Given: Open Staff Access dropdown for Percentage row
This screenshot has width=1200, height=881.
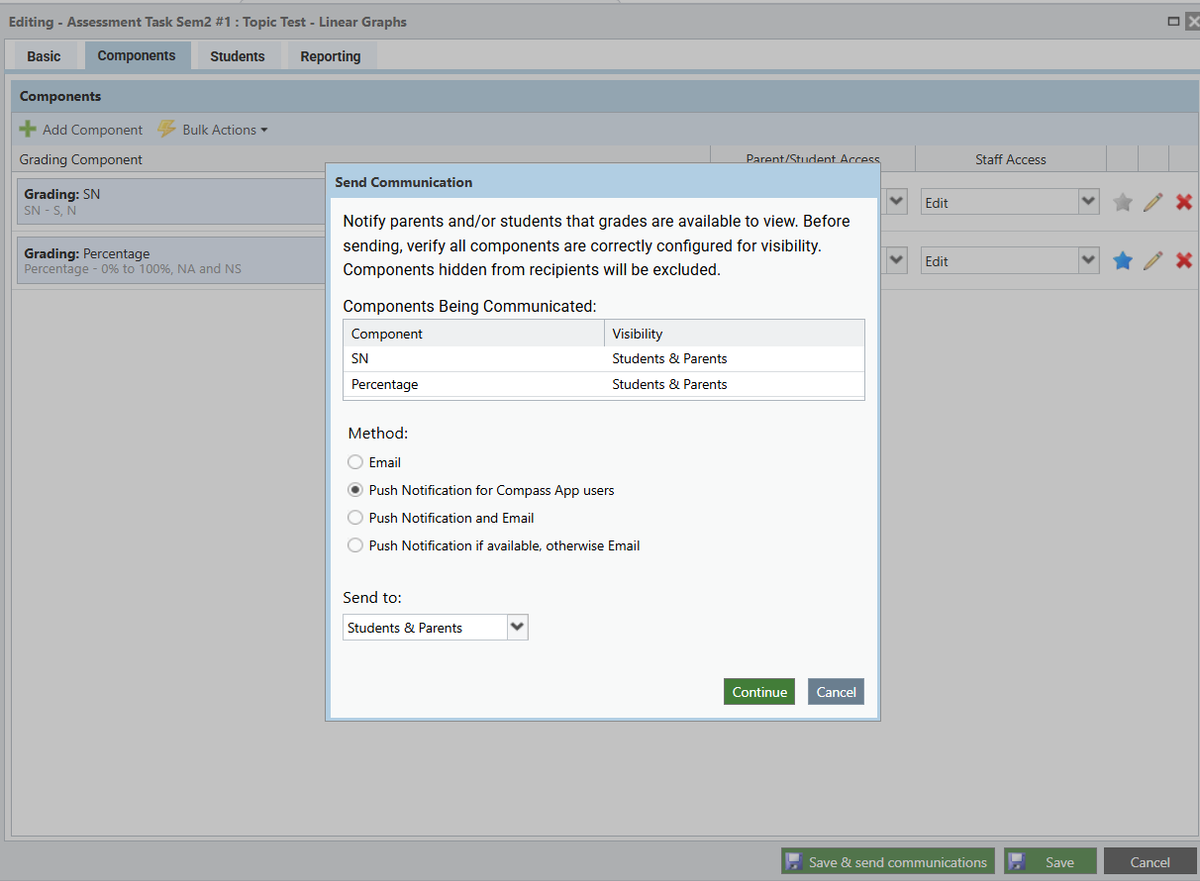Looking at the screenshot, I should coord(1088,261).
